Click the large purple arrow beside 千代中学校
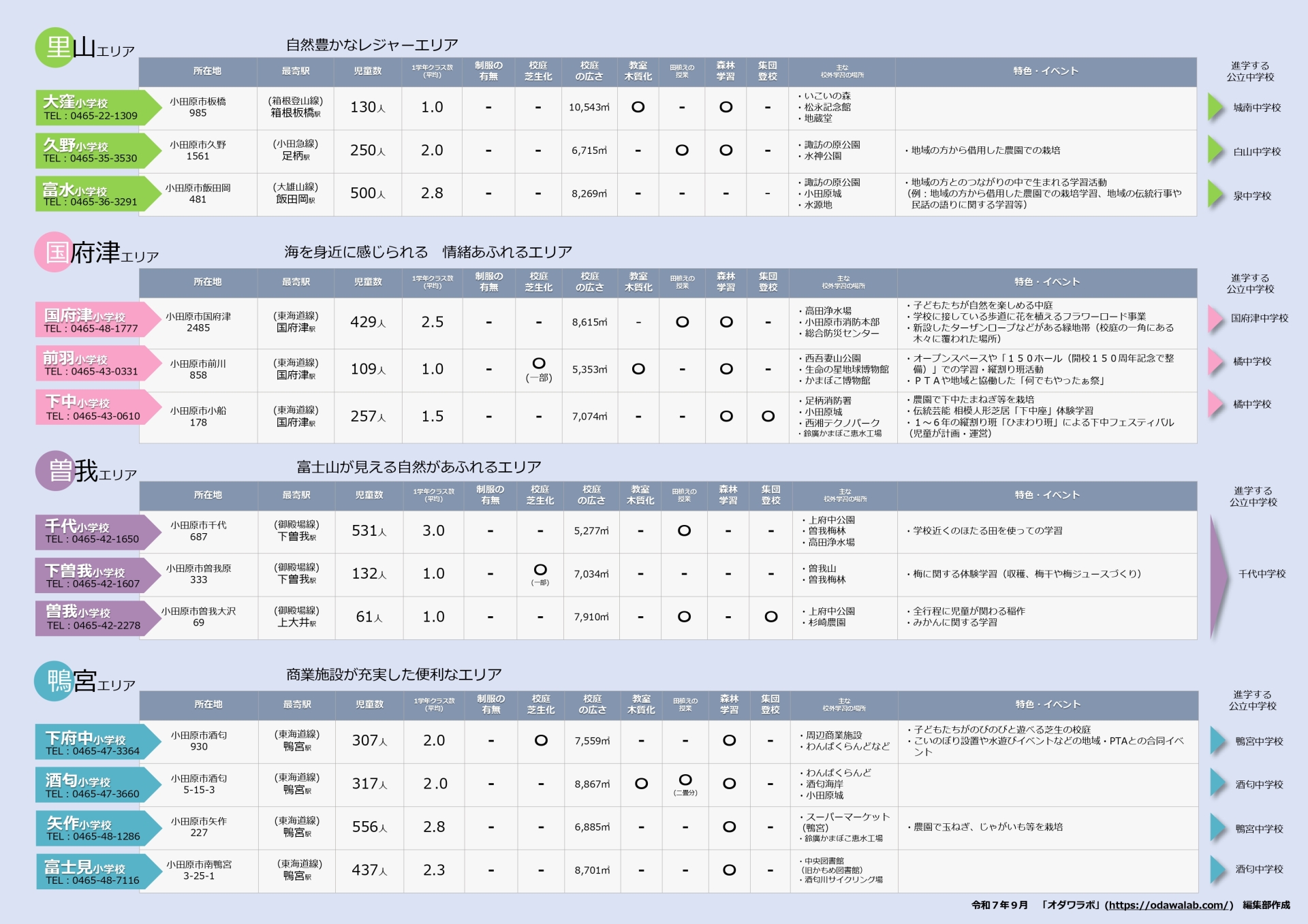Image resolution: width=1308 pixels, height=924 pixels. (1219, 576)
